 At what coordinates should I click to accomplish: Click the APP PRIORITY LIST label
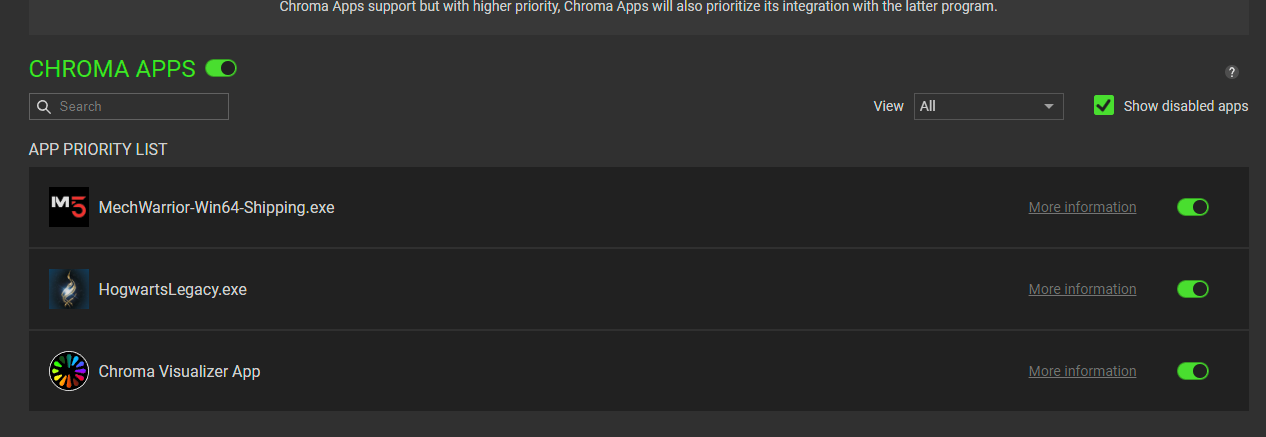coord(98,150)
